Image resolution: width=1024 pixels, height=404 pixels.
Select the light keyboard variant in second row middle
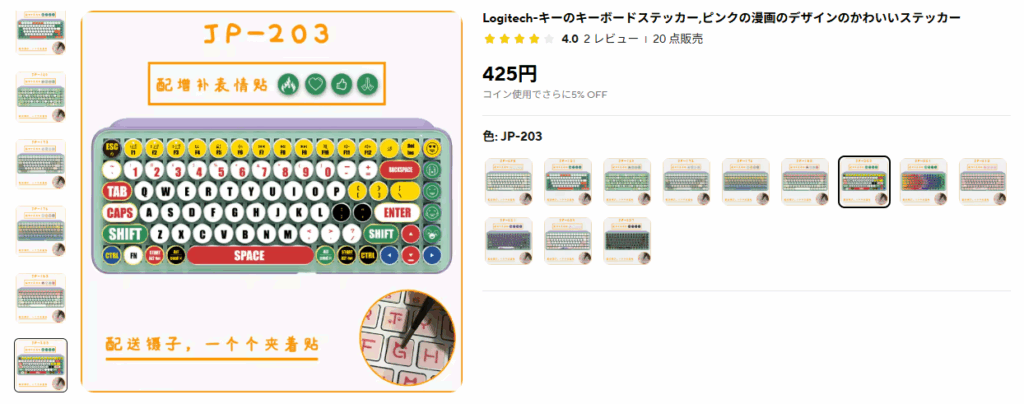[x=568, y=241]
